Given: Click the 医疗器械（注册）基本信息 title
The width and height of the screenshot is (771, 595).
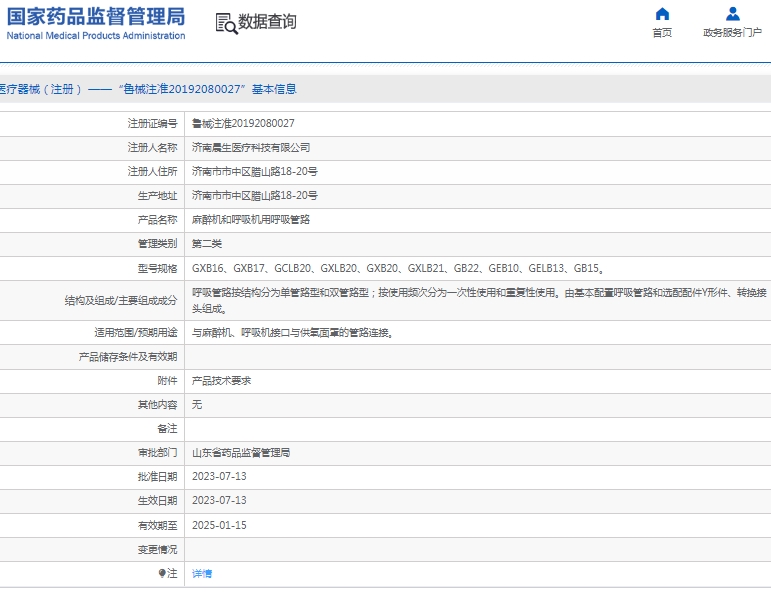Looking at the screenshot, I should pyautogui.click(x=148, y=89).
